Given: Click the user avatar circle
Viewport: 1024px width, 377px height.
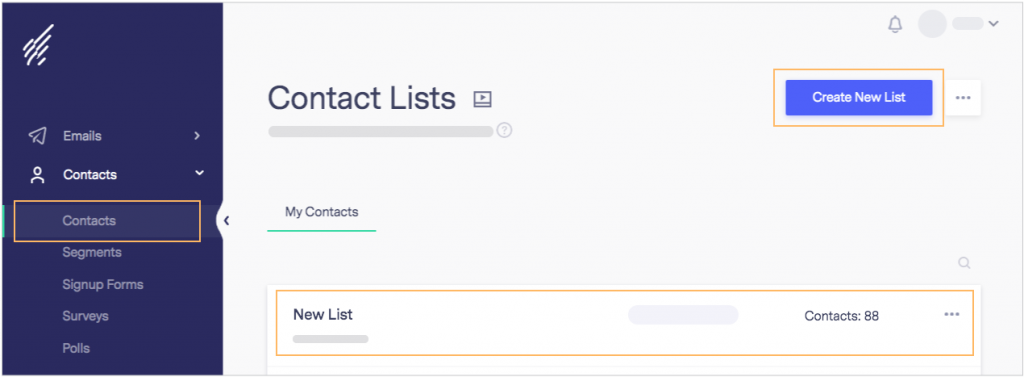Looking at the screenshot, I should [x=932, y=24].
